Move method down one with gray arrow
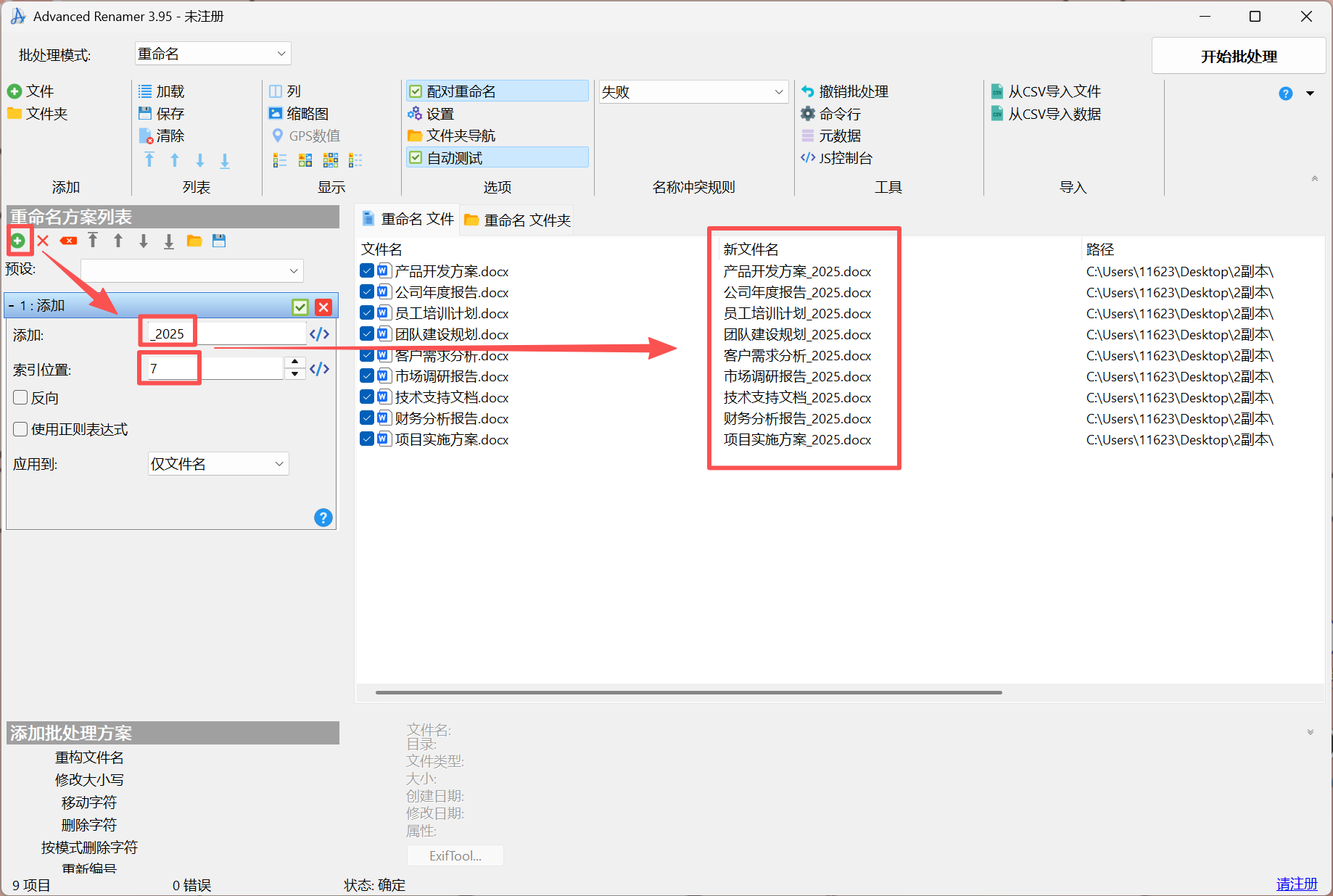This screenshot has width=1333, height=896. point(144,241)
